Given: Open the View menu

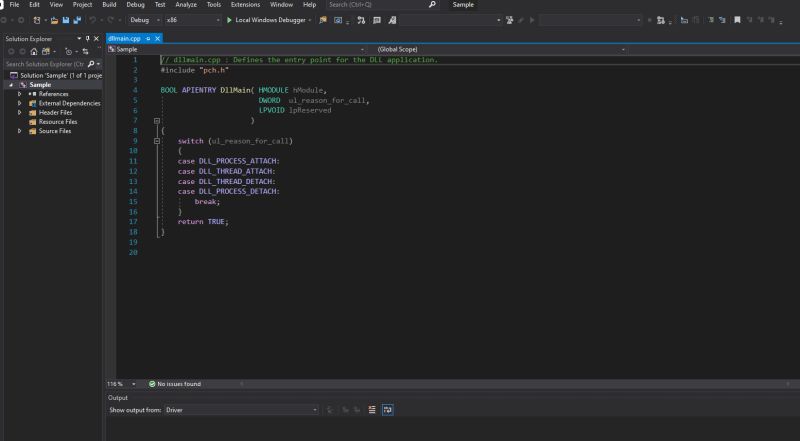Looking at the screenshot, I should (56, 5).
